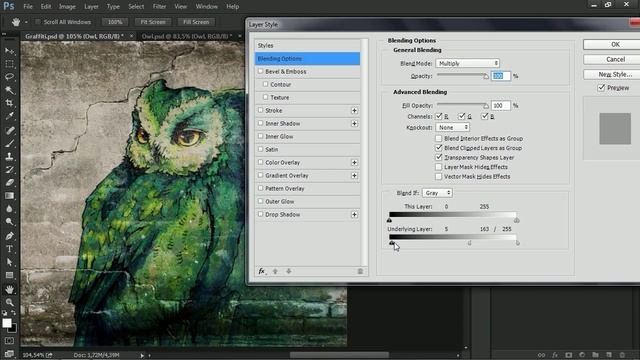640x360 pixels.
Task: Click the 100% zoom button
Action: point(115,22)
